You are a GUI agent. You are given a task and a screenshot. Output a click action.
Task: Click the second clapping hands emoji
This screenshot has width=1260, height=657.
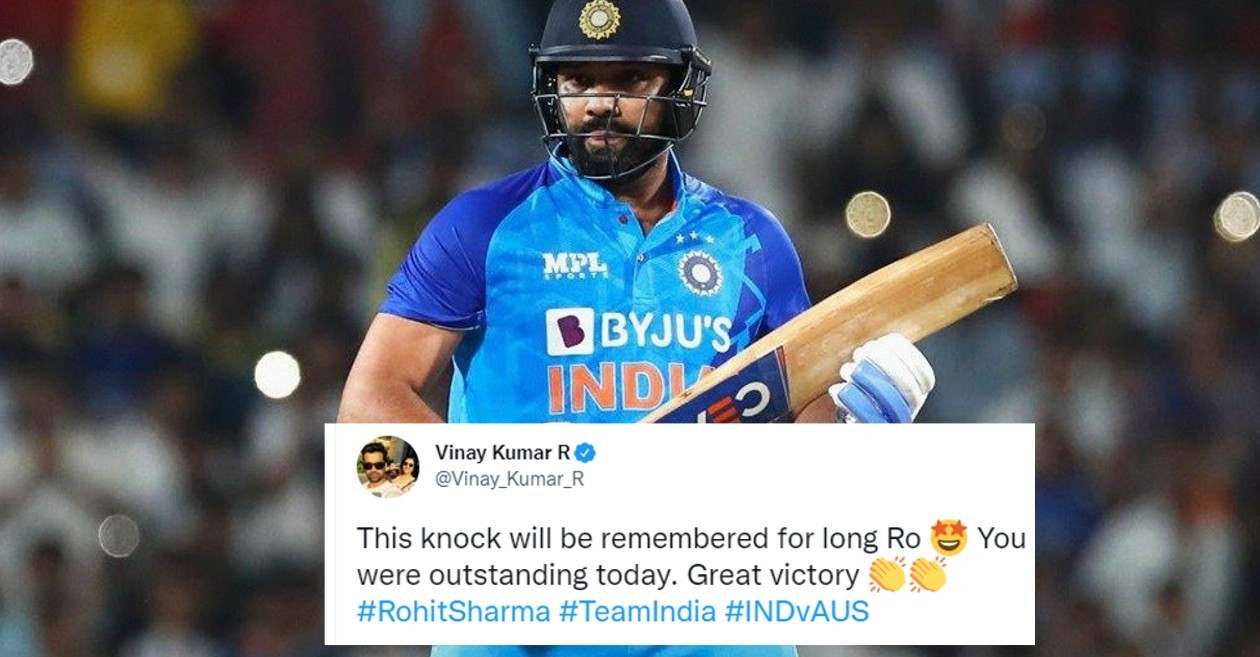(x=927, y=575)
